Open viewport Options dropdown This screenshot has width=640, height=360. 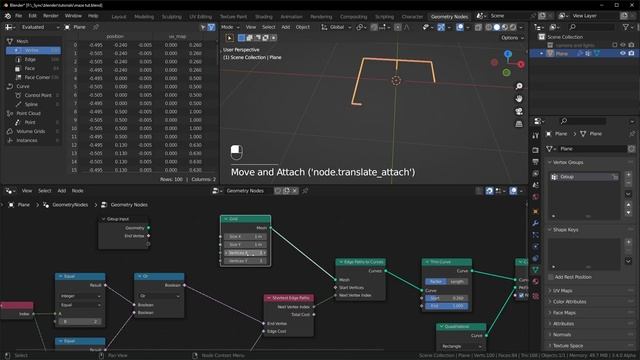pos(512,38)
